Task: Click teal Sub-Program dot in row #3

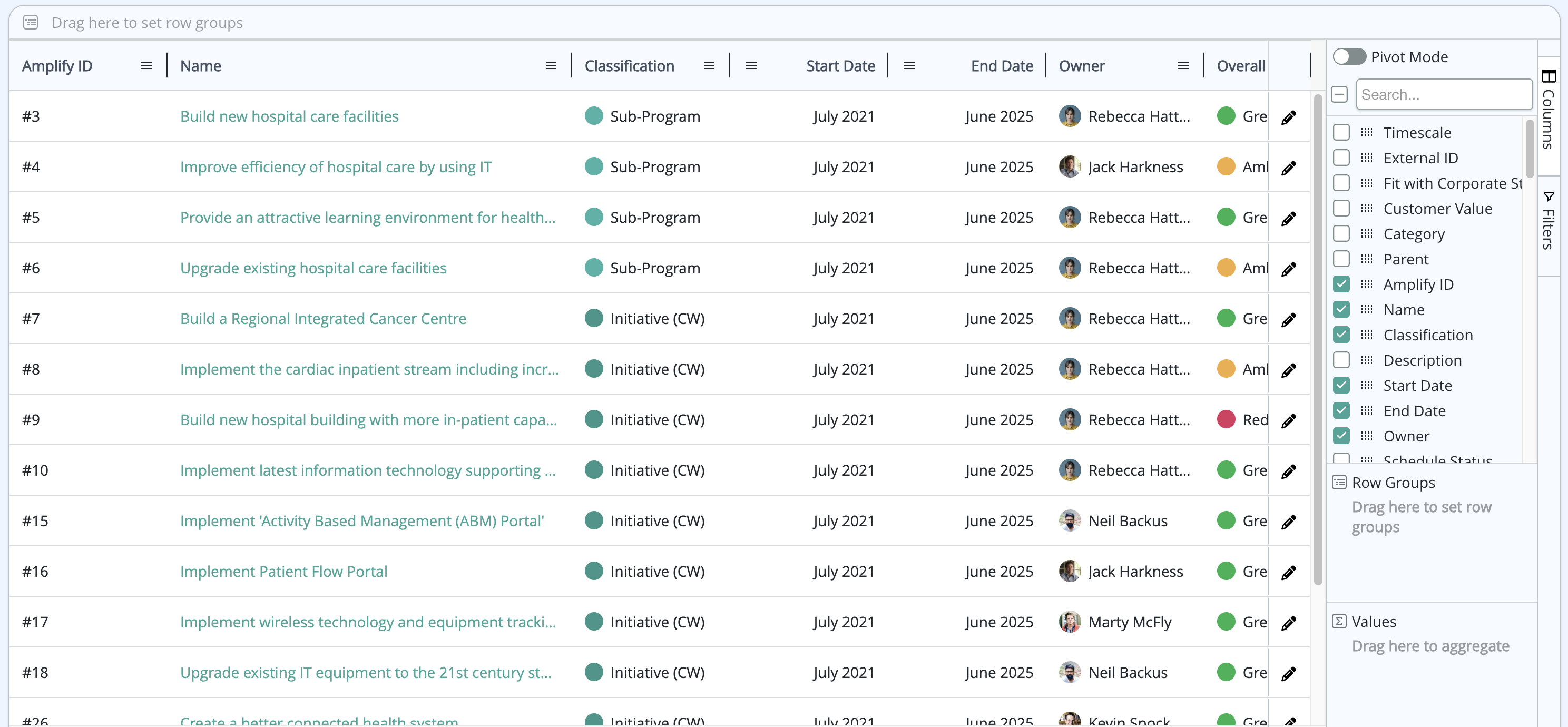Action: pos(593,115)
